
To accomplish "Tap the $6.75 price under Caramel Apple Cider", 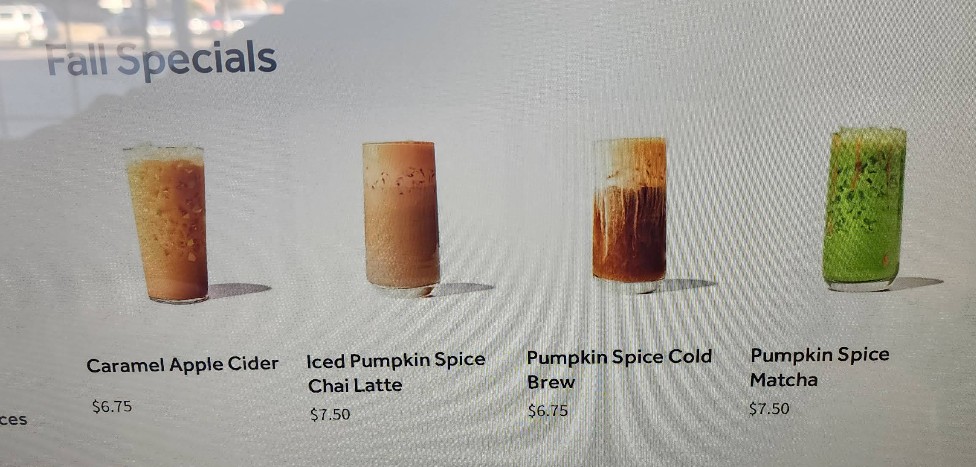I will pos(112,407).
